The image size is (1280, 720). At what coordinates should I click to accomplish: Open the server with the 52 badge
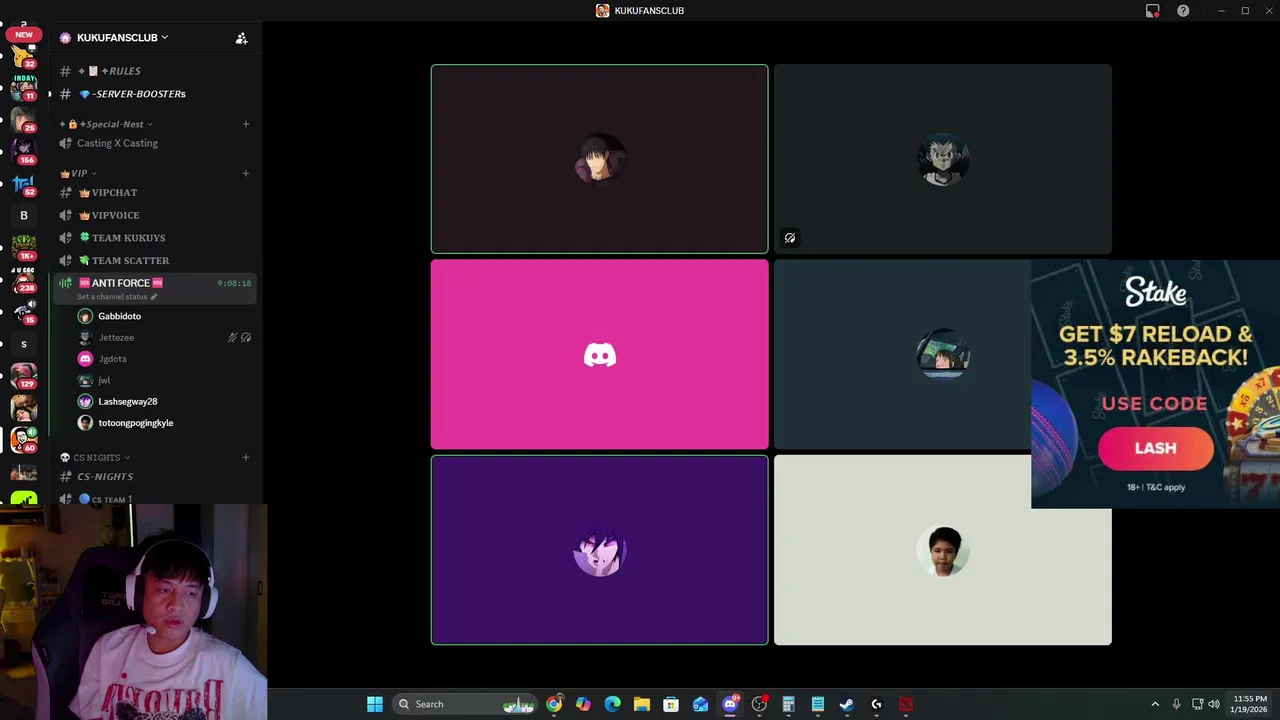pos(23,184)
